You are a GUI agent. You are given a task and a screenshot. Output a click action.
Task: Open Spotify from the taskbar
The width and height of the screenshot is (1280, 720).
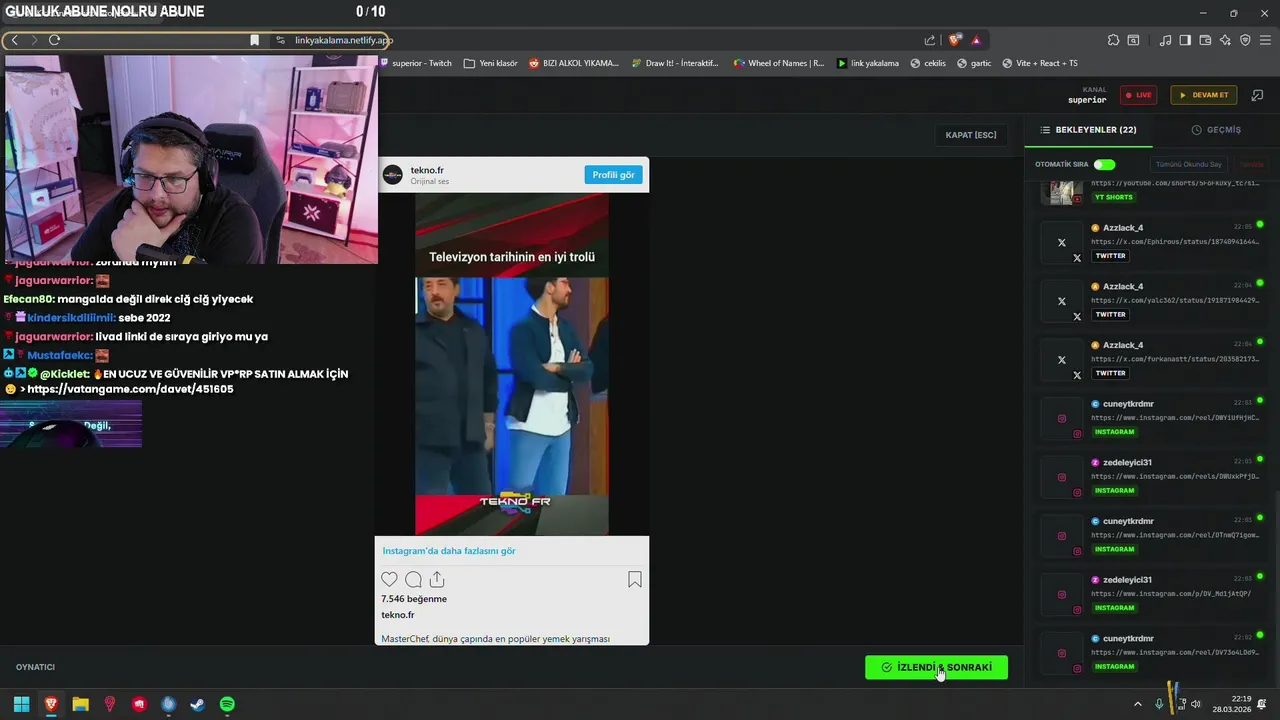227,704
